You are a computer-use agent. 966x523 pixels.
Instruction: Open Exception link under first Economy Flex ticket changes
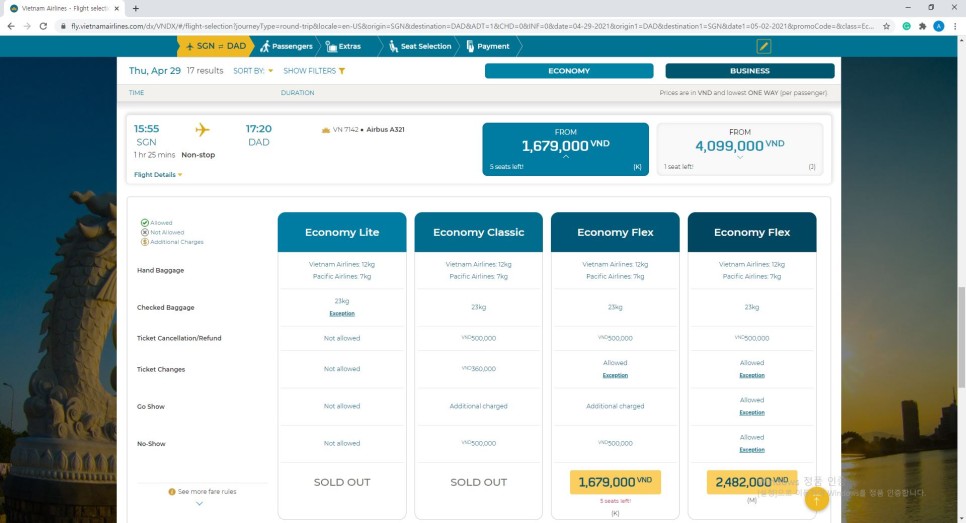pyautogui.click(x=615, y=375)
